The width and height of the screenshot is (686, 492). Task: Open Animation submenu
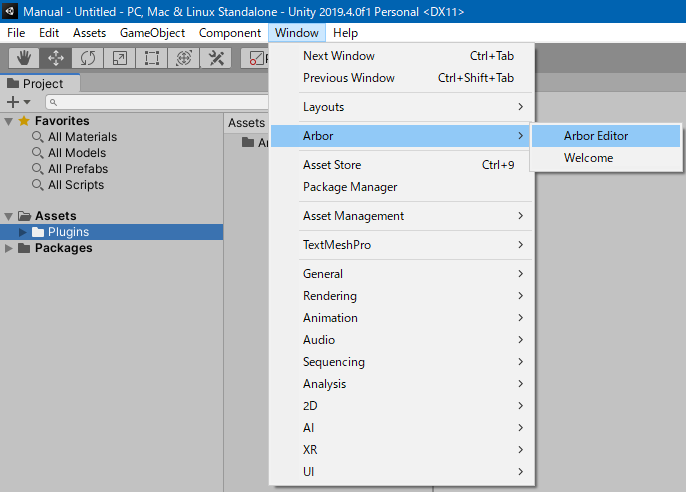pos(402,318)
